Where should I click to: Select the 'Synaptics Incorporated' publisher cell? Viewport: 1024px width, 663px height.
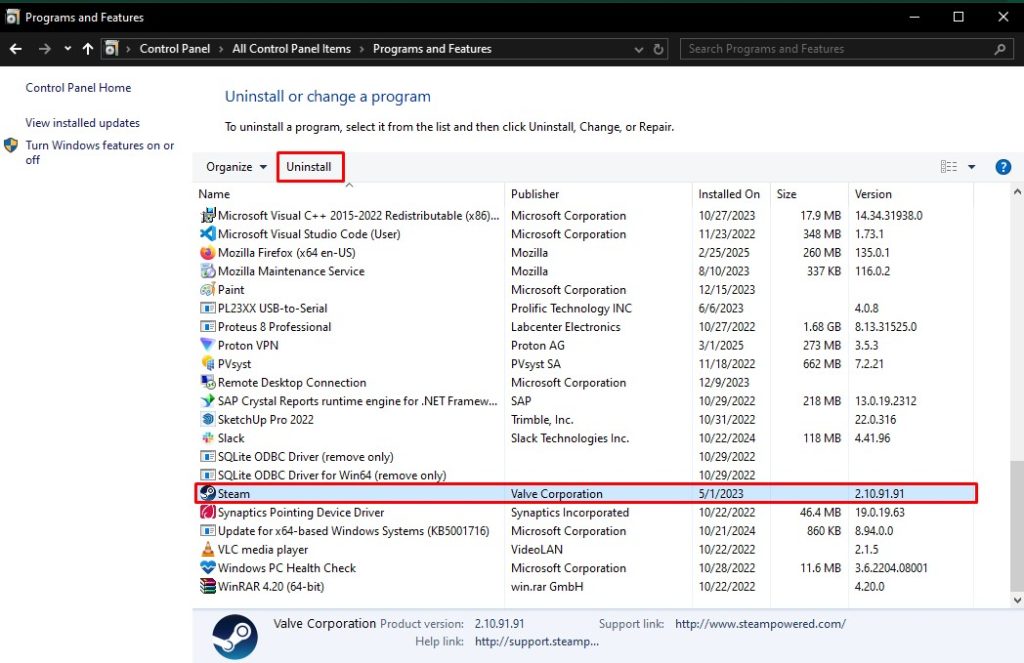click(569, 512)
